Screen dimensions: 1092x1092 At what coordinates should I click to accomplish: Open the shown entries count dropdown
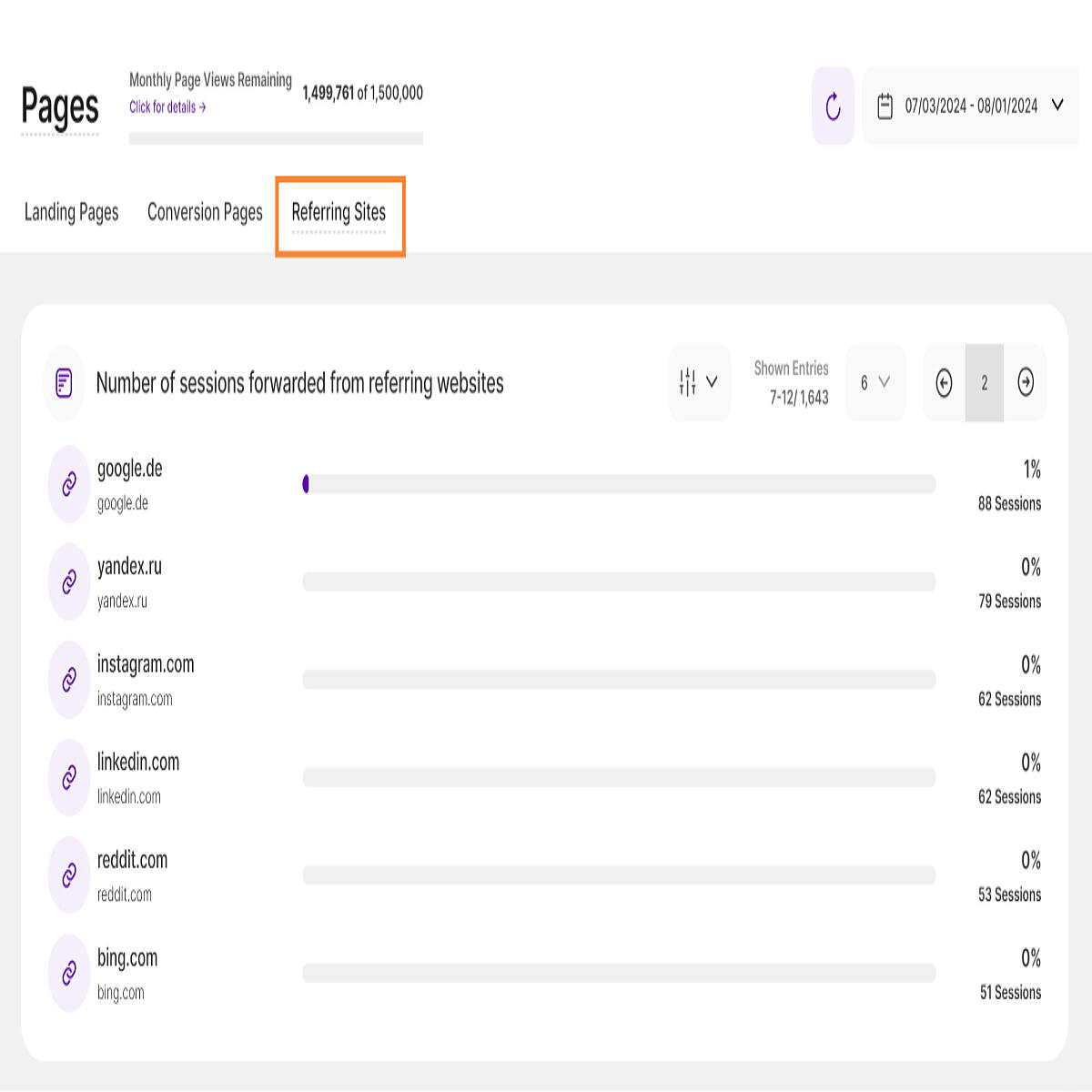coord(875,382)
